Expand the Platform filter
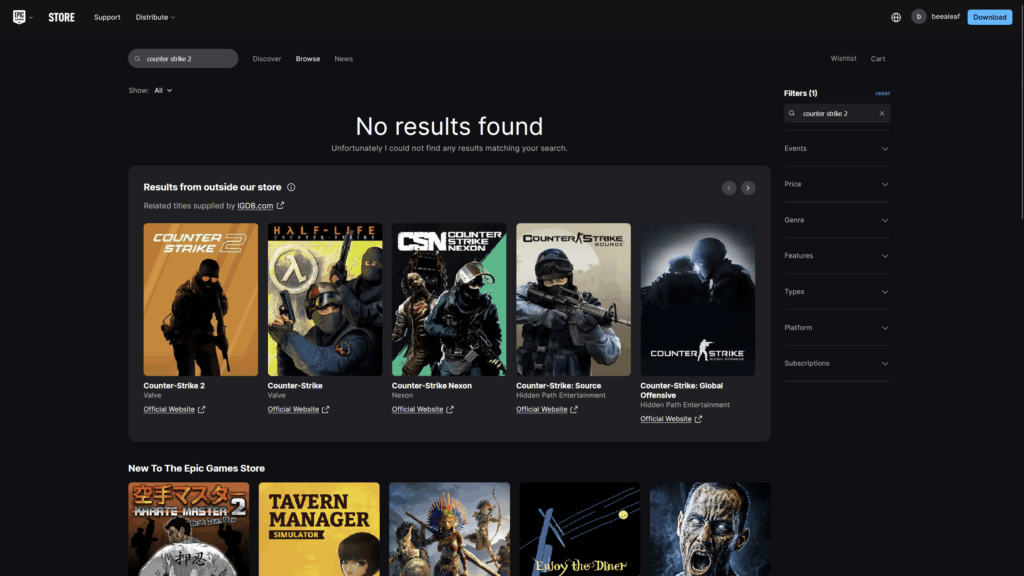 click(837, 328)
